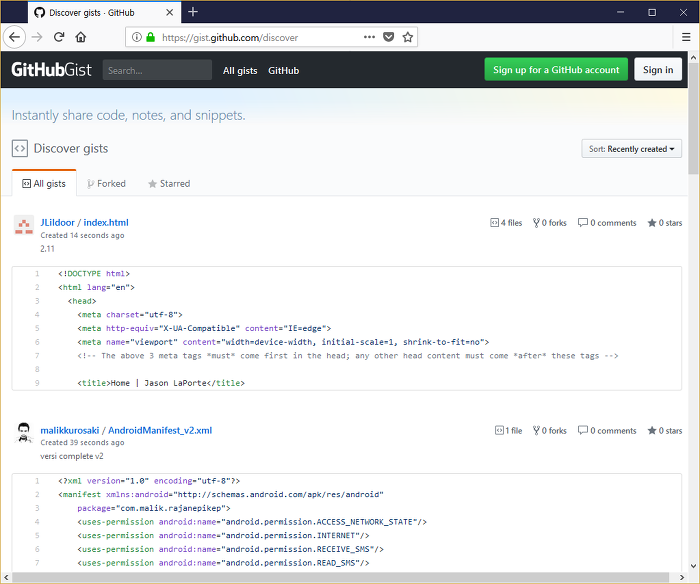Close the Discover gists browser tab

(170, 13)
